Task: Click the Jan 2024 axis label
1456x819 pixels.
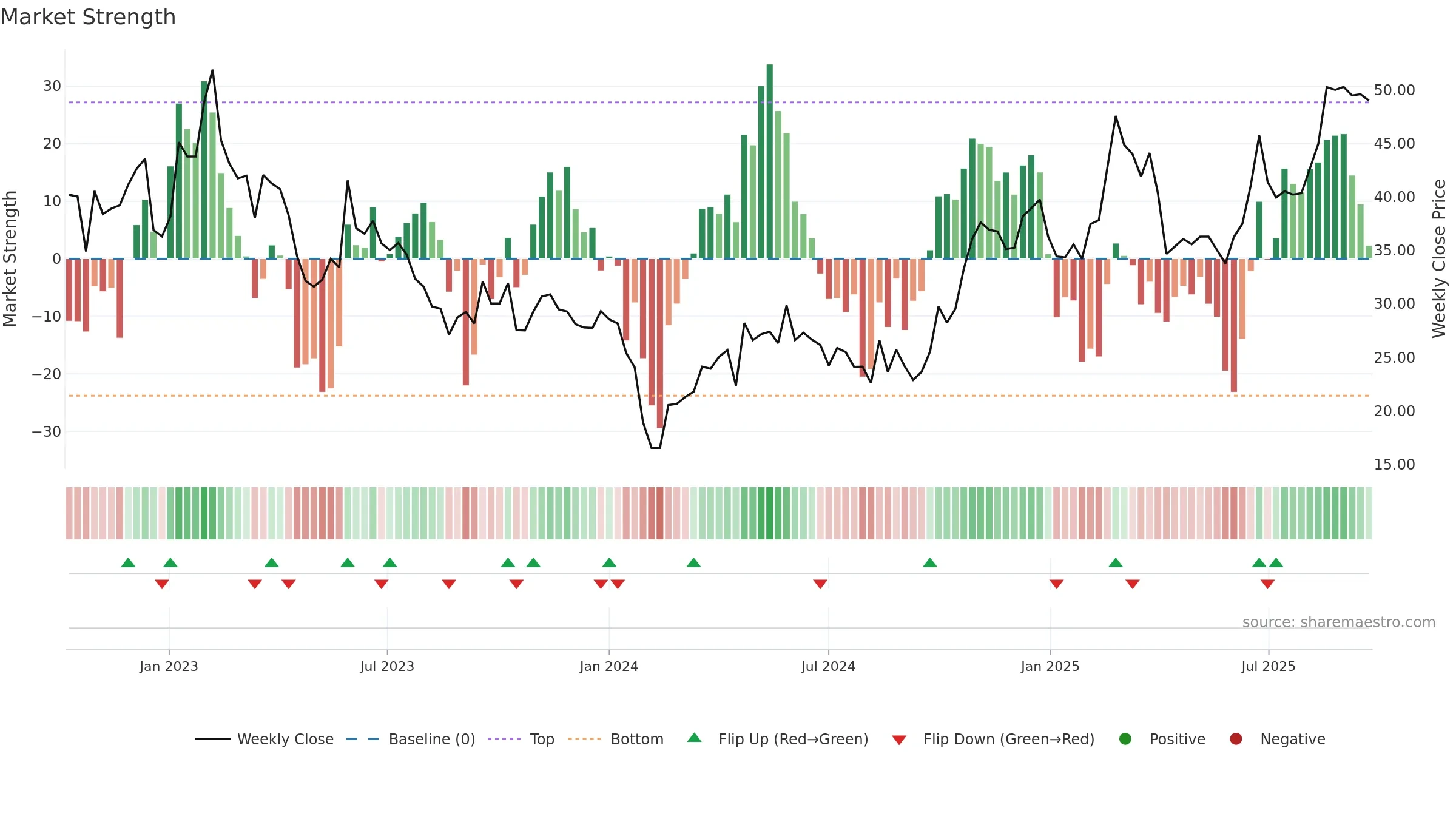Action: [609, 666]
